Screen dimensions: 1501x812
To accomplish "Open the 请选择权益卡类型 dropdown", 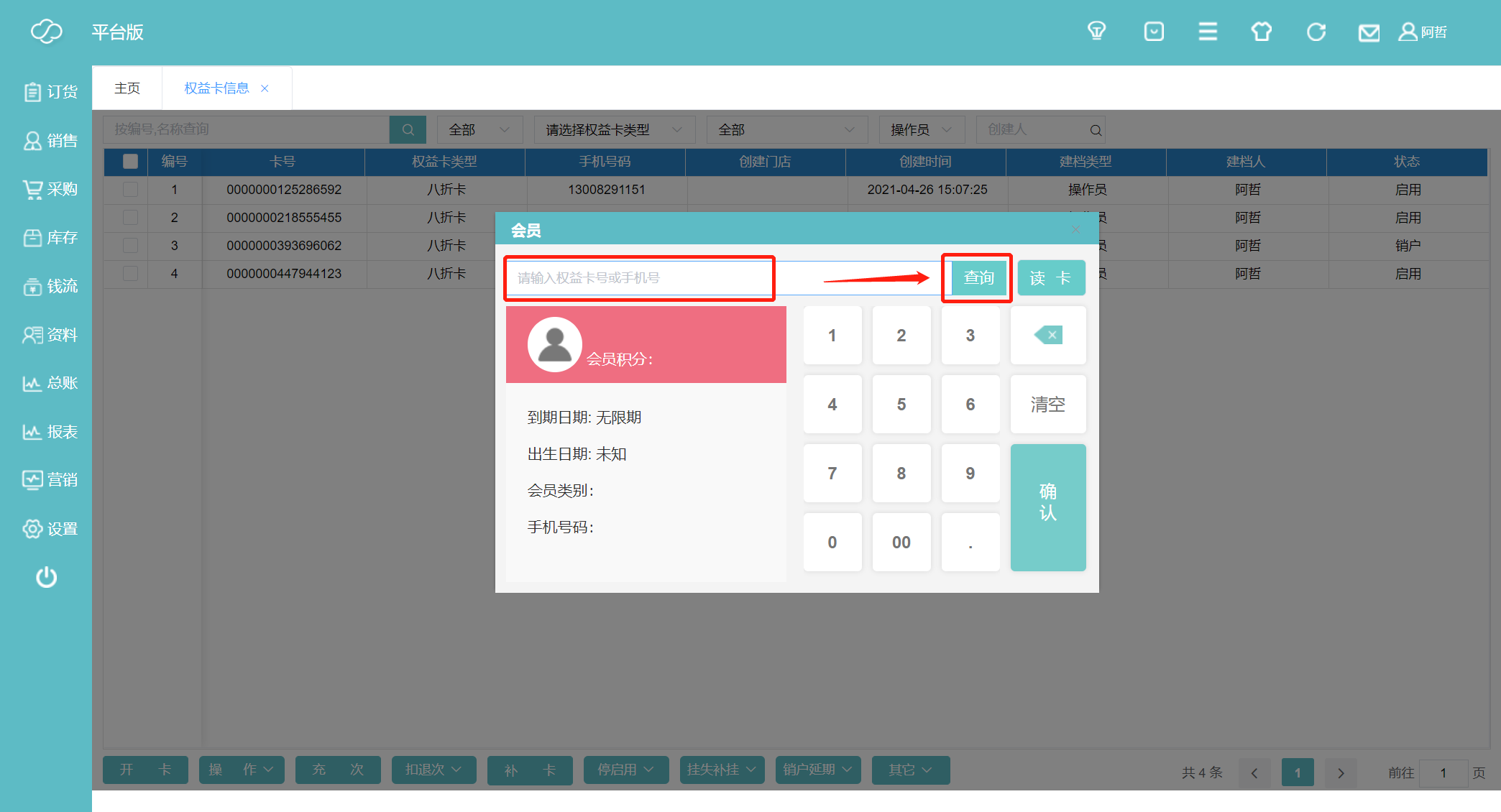I will (614, 129).
